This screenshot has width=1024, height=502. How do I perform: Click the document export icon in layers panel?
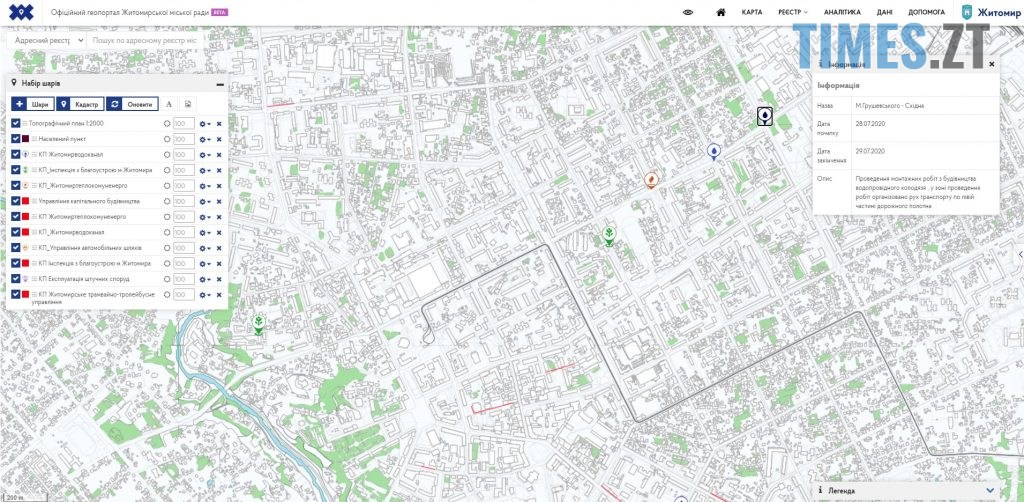point(187,104)
